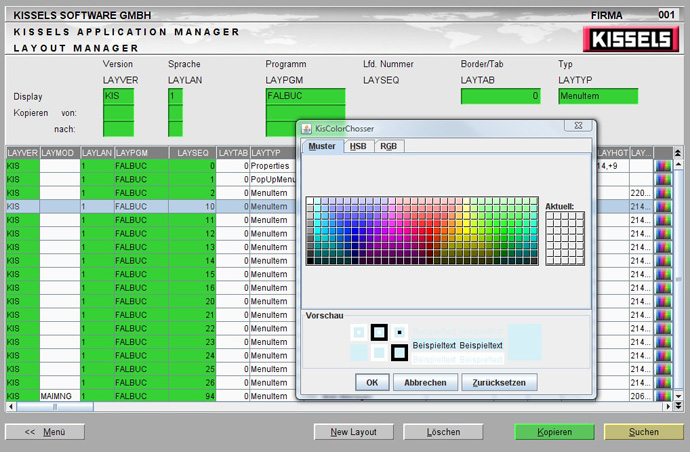Click horizontal scrollbar left arrow
Viewport: 690px width, 452px height.
[11, 407]
